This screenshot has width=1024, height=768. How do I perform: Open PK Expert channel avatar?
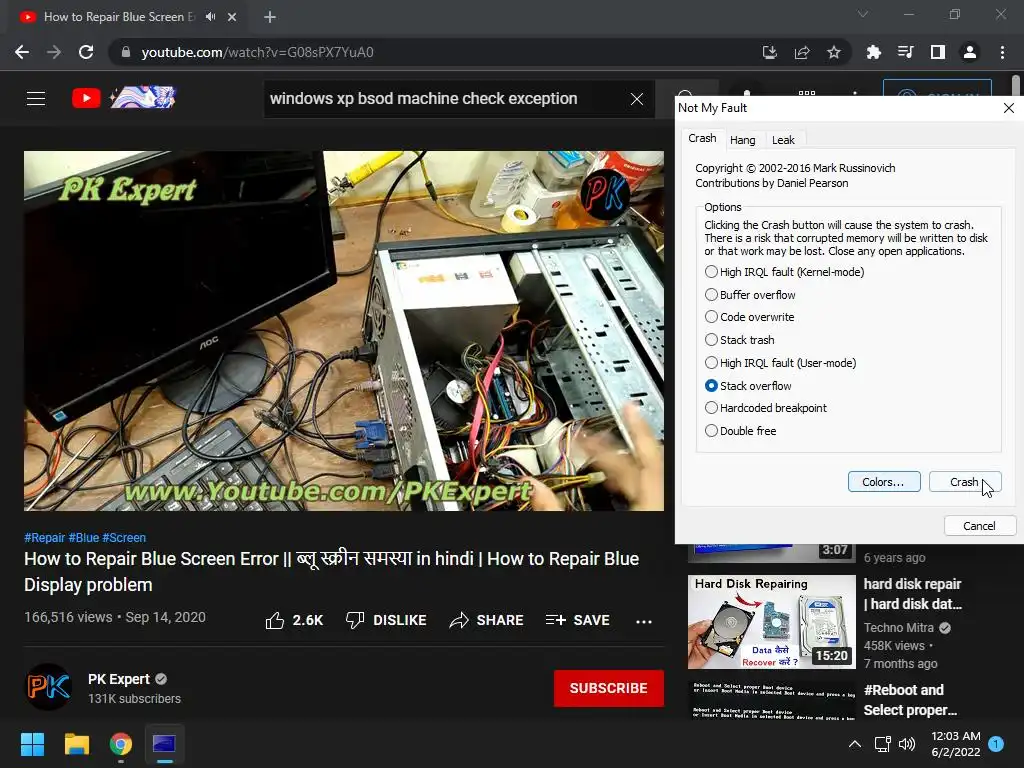48,687
